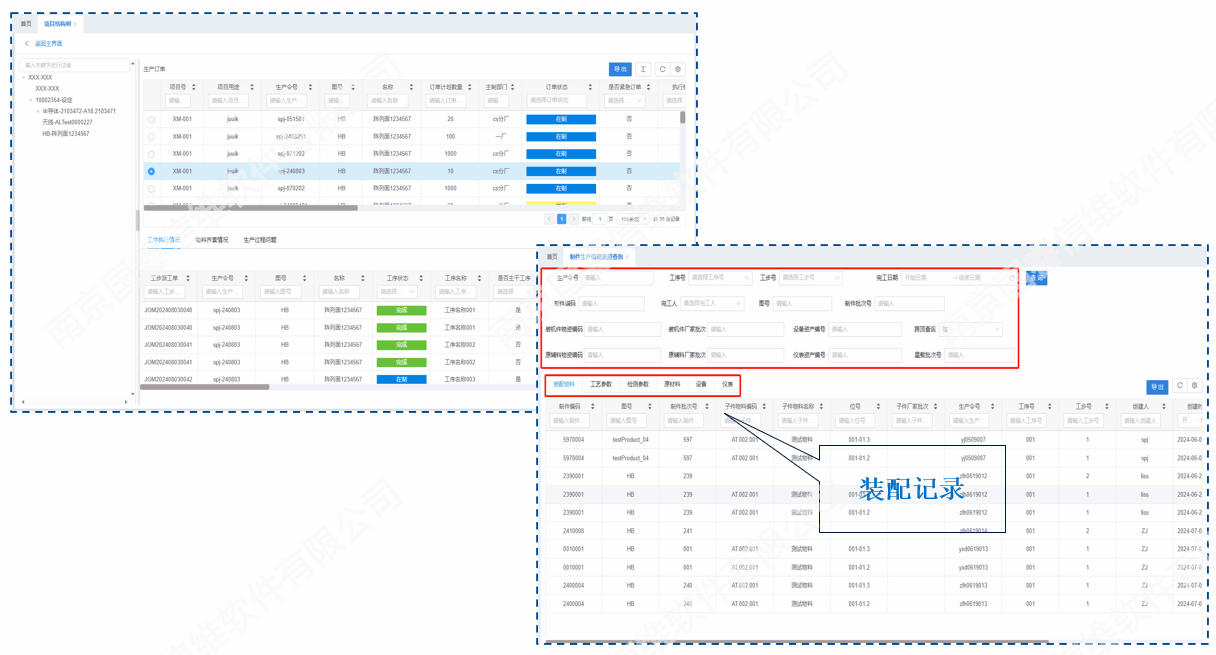Sort by 项目号 column sort icon
The height and width of the screenshot is (655, 1216).
pyautogui.click(x=194, y=87)
